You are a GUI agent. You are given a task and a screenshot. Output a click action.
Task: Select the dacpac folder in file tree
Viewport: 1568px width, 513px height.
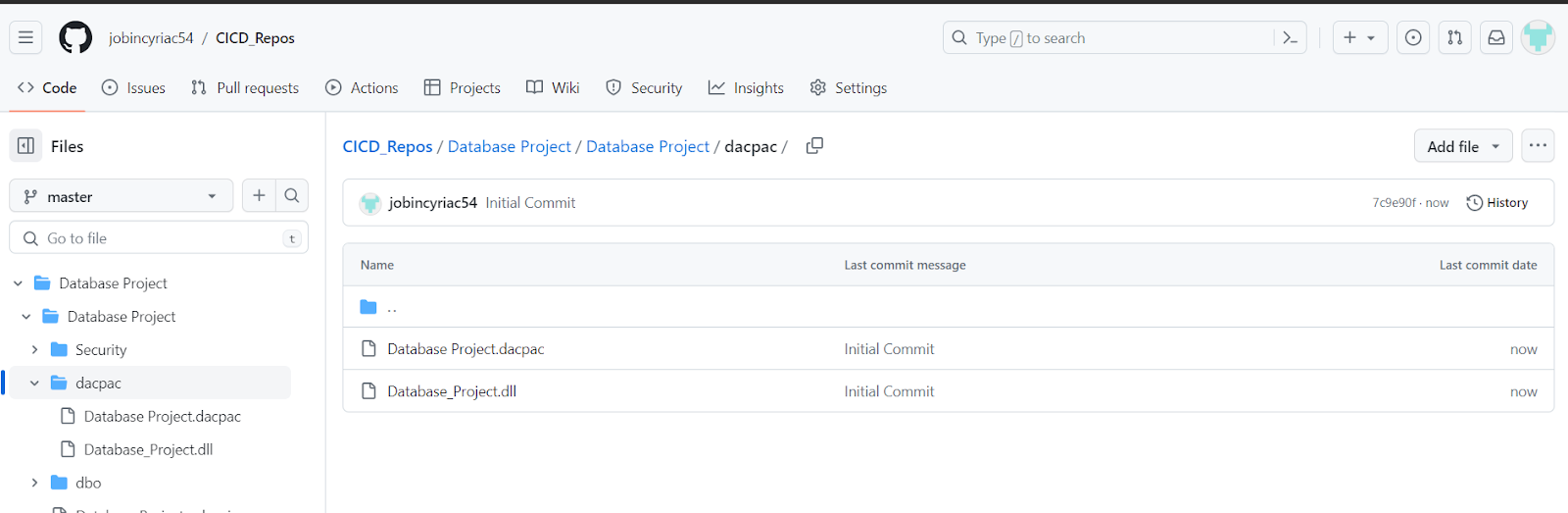pyautogui.click(x=98, y=384)
